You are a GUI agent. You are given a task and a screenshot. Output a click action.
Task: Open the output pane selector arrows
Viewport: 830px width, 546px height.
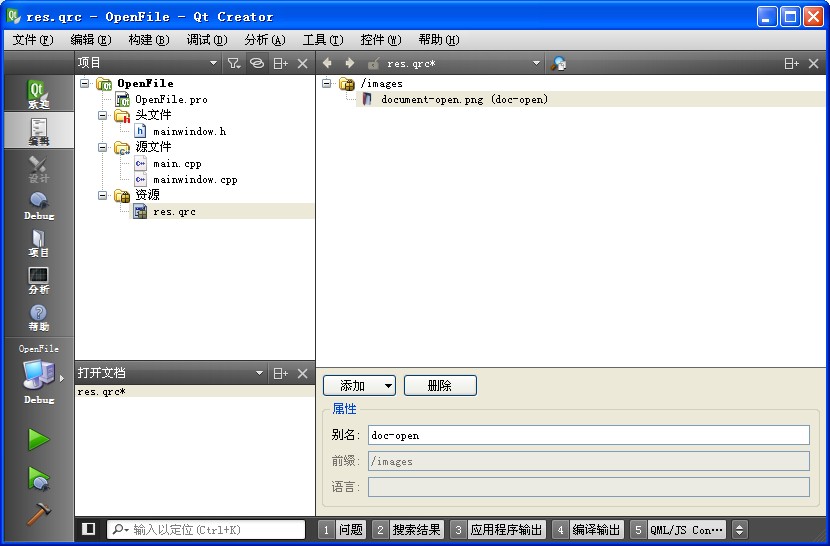click(x=739, y=529)
